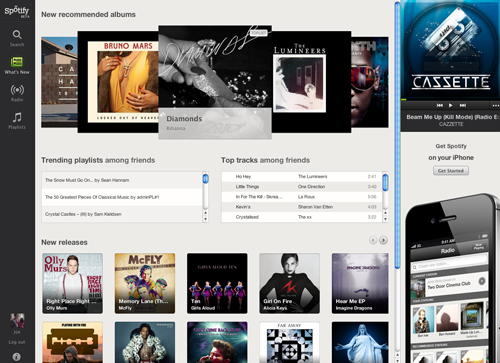The image size is (500, 363).
Task: Open Joe's profile avatar
Action: (17, 321)
